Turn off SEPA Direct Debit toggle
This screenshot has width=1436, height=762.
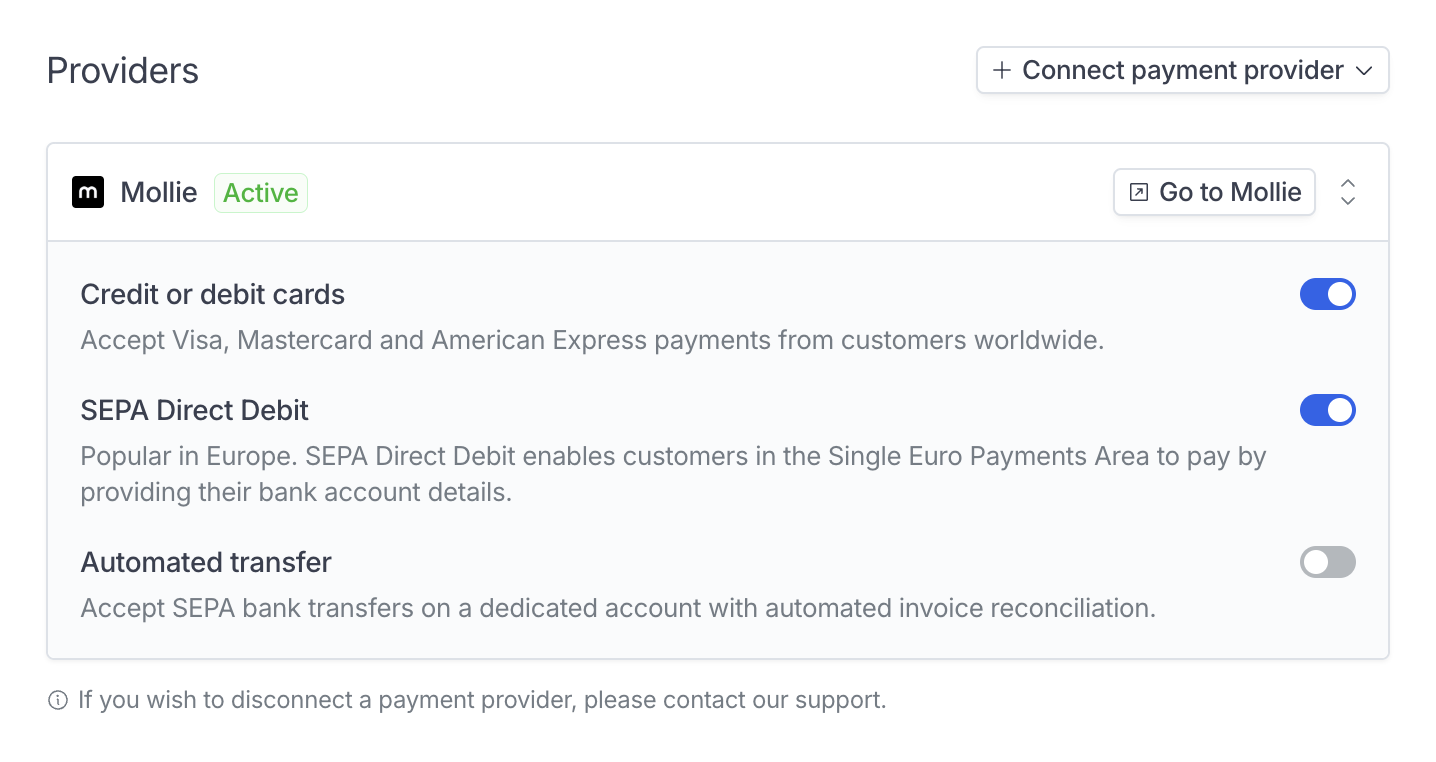coord(1327,410)
